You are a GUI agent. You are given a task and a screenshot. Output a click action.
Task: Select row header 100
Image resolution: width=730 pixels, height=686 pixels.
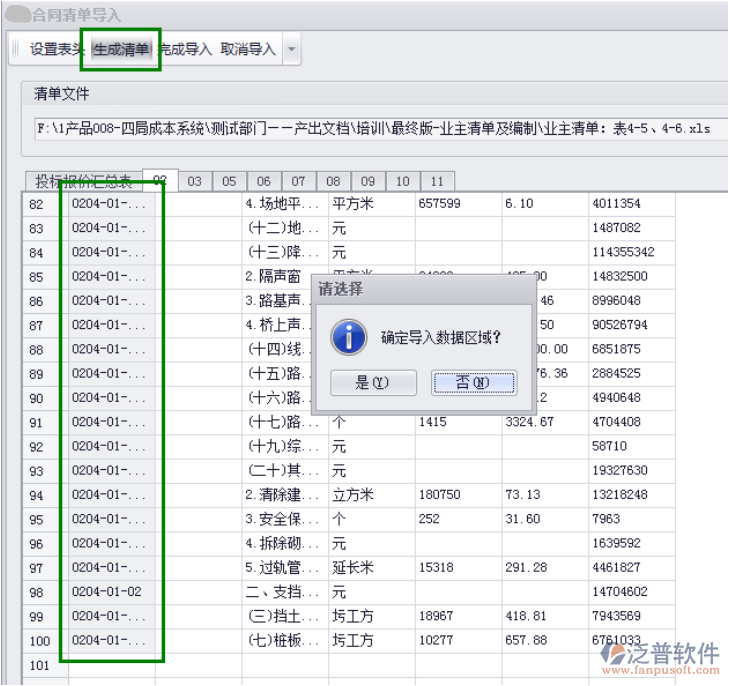point(45,641)
